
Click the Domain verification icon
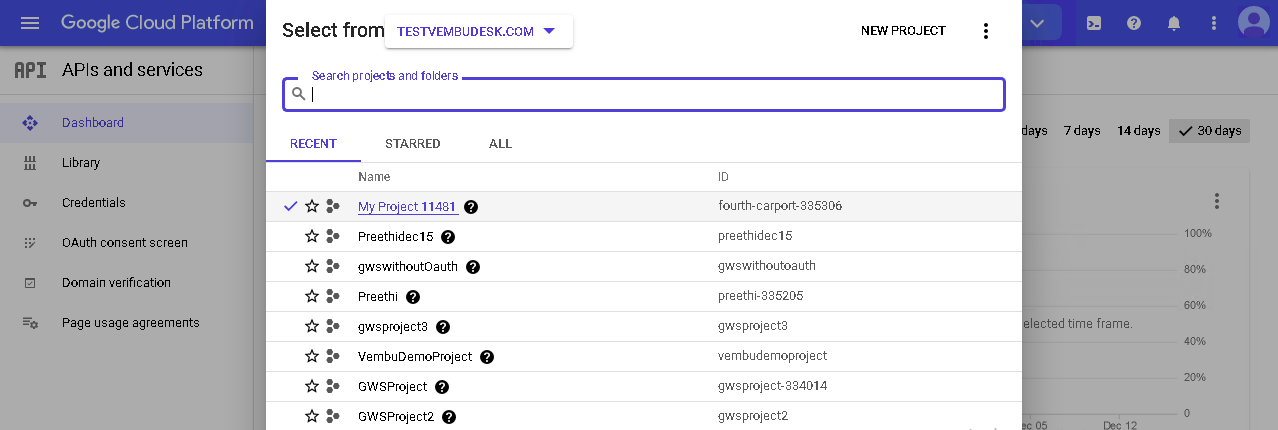pos(30,283)
